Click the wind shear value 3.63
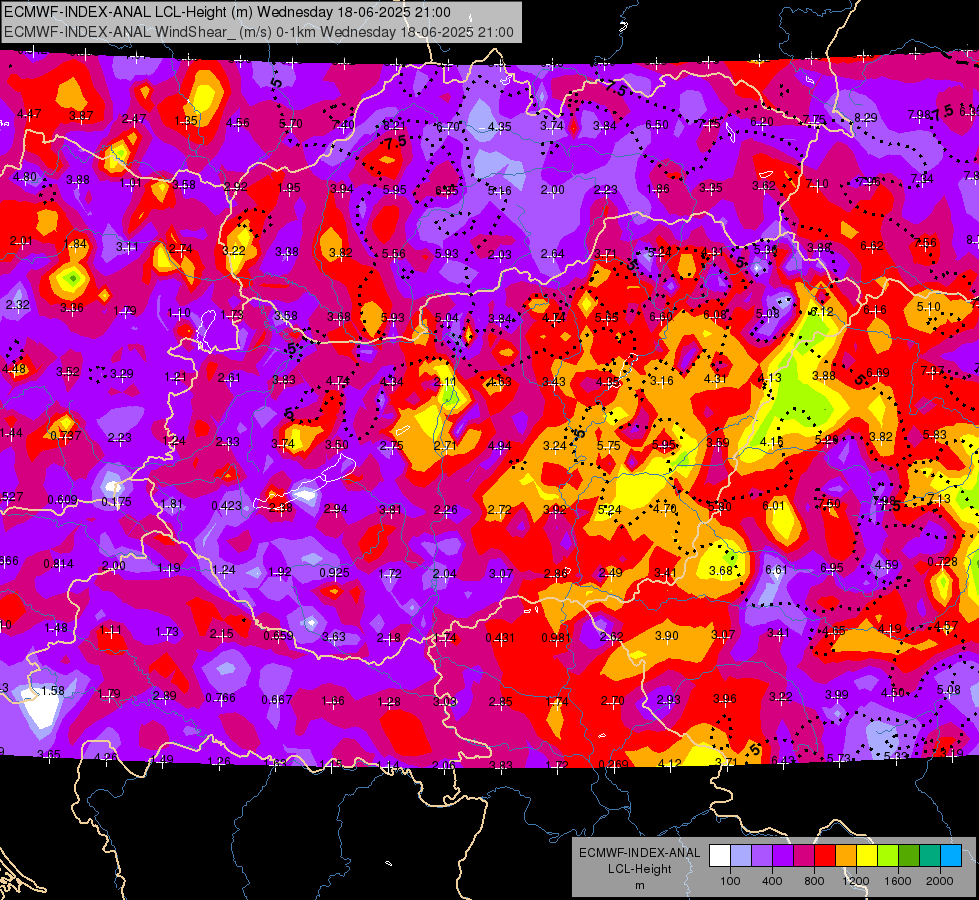979x900 pixels. click(x=333, y=636)
